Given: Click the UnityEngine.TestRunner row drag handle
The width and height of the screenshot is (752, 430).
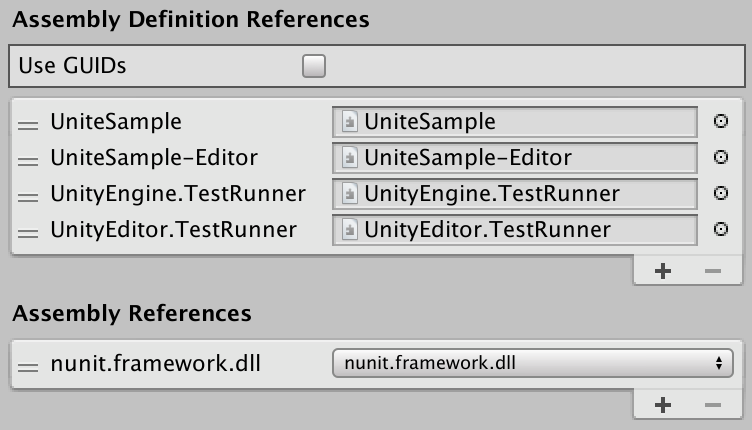Looking at the screenshot, I should (28, 197).
